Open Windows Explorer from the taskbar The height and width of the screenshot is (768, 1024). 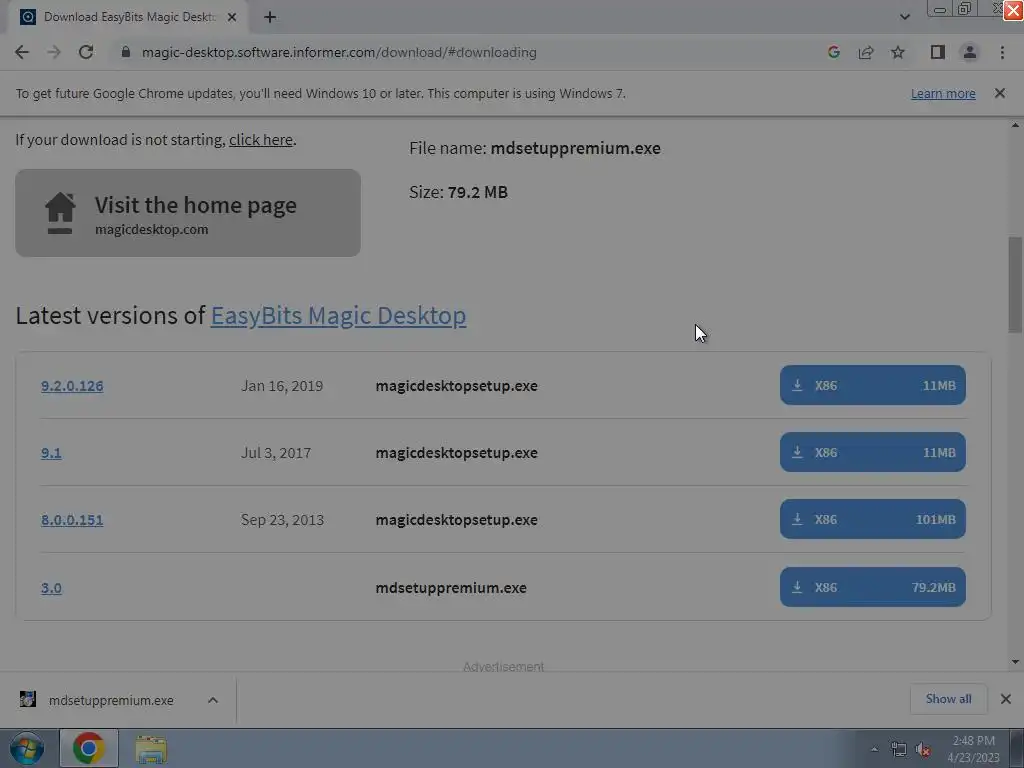point(151,748)
